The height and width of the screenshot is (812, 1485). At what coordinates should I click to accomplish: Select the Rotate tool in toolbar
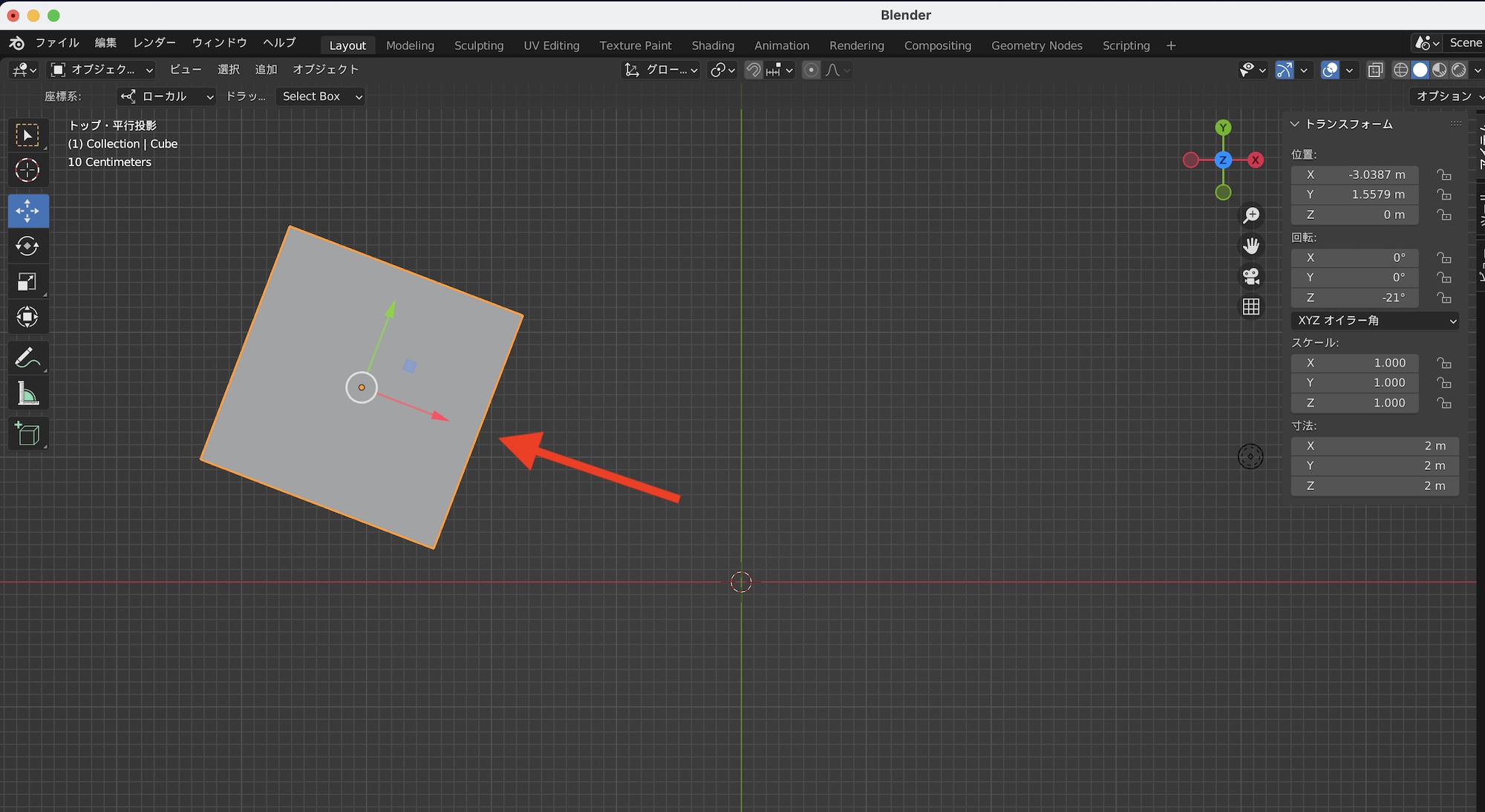coord(27,246)
